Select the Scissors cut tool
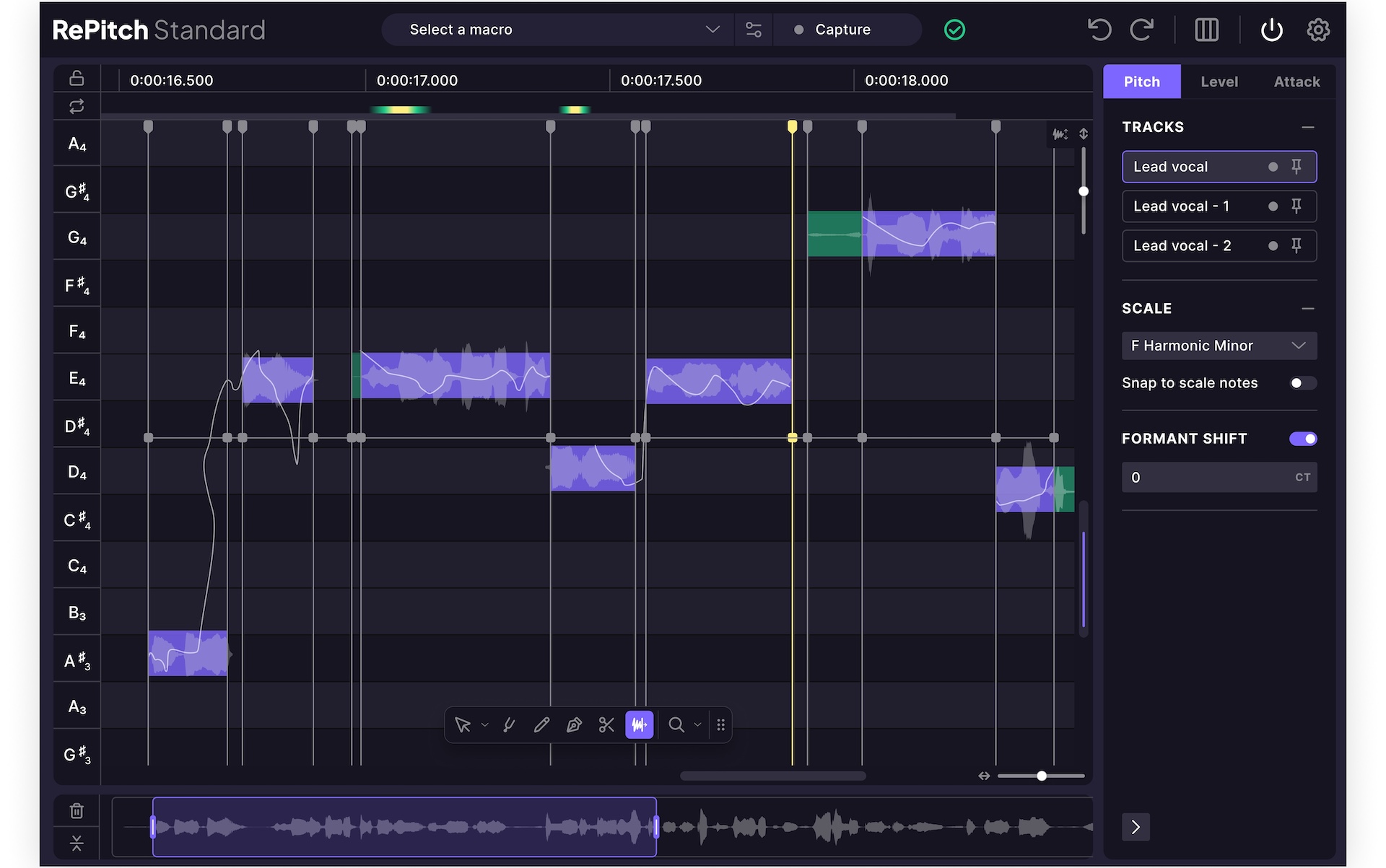 point(606,724)
